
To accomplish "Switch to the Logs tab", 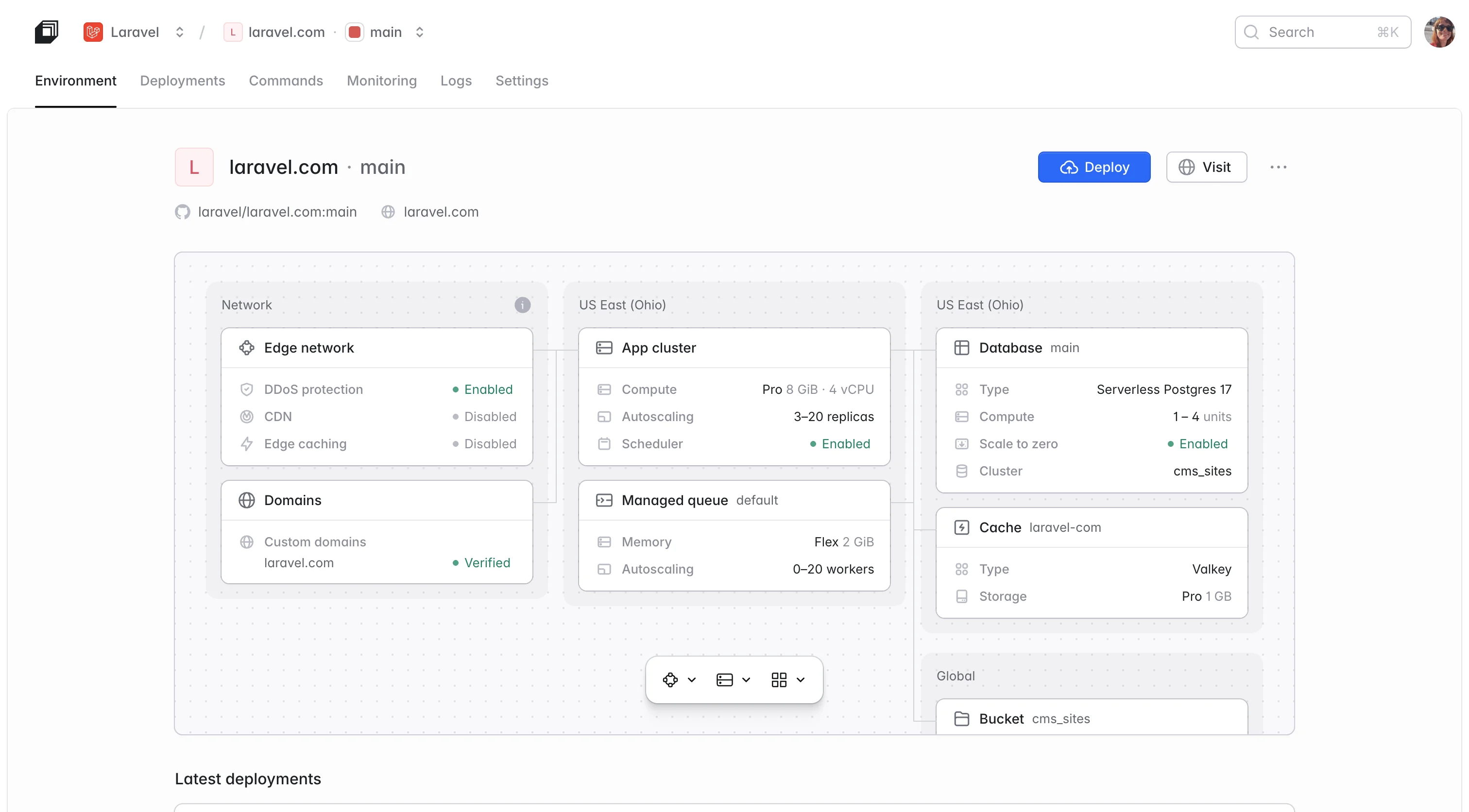I will pyautogui.click(x=456, y=81).
